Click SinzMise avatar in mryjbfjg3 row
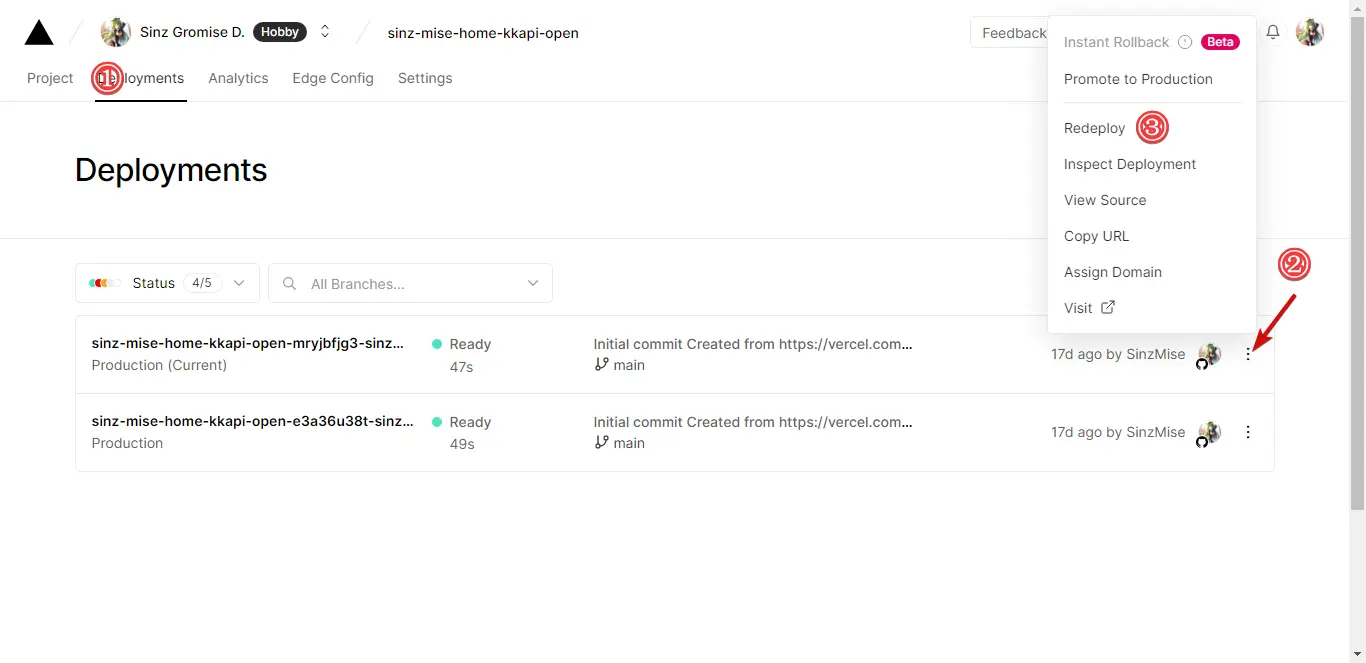The height and width of the screenshot is (663, 1366). (1210, 354)
